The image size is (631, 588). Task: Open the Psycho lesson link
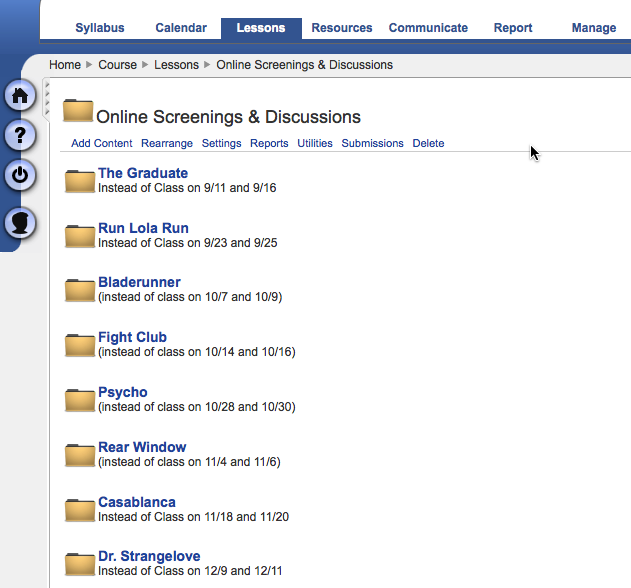pyautogui.click(x=123, y=392)
